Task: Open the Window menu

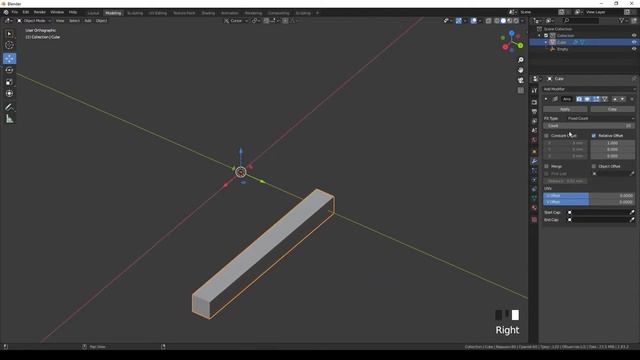Action: (57, 12)
